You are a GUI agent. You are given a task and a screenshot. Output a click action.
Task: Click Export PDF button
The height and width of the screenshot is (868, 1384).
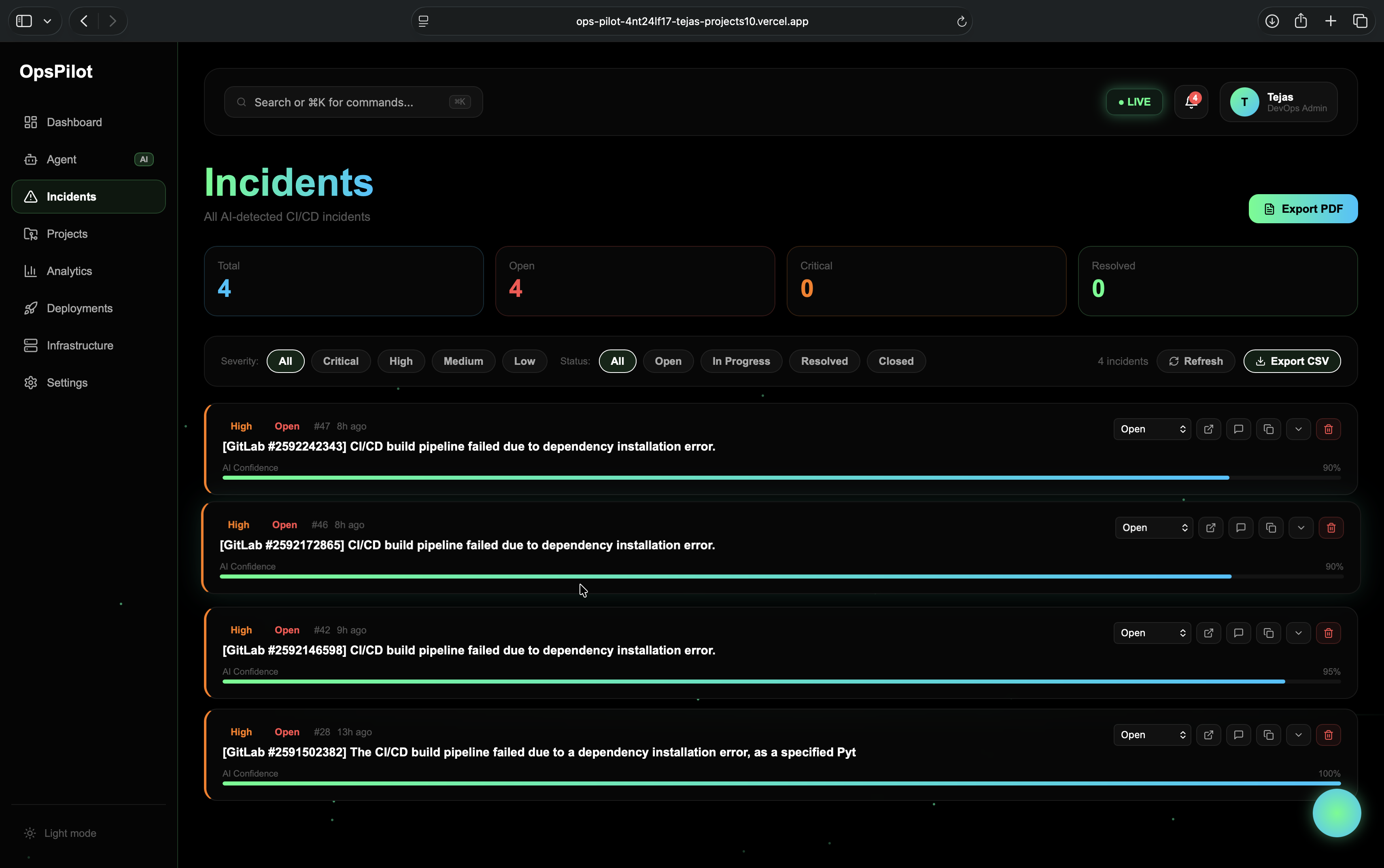(x=1303, y=208)
